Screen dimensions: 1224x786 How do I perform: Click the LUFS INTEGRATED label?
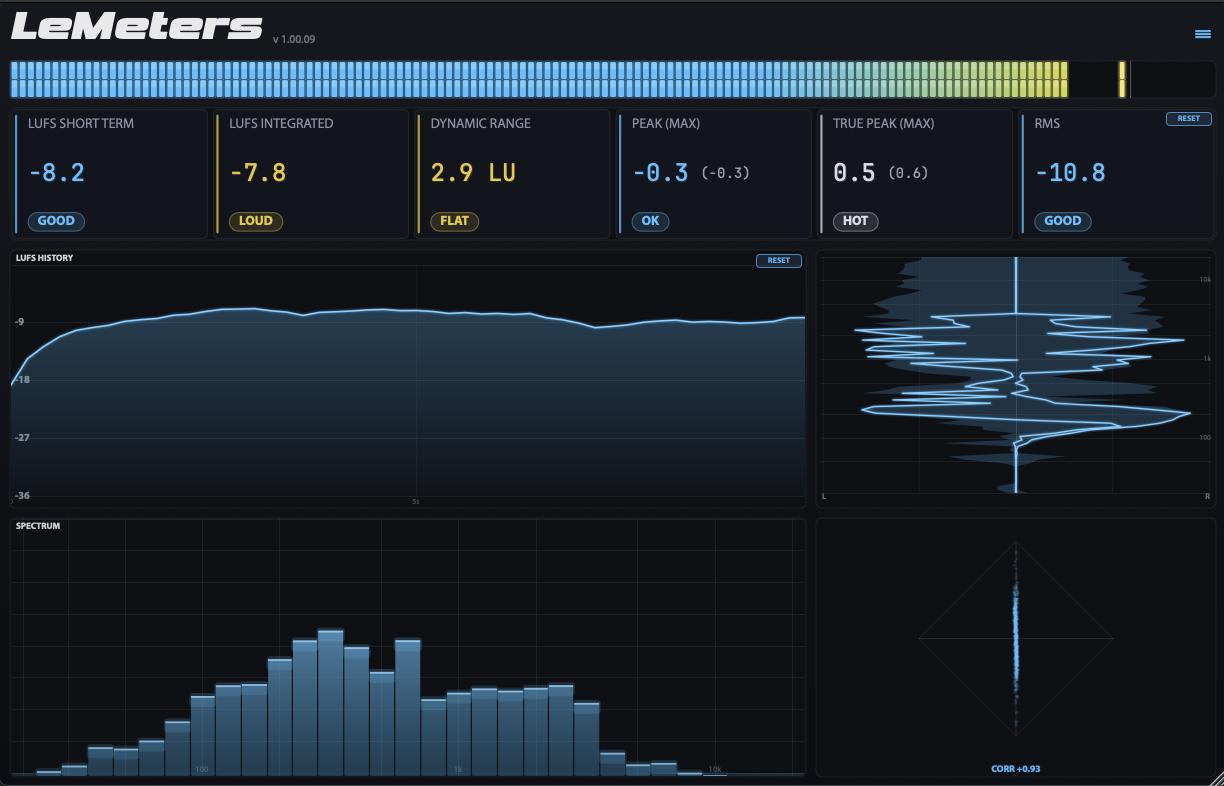[282, 124]
